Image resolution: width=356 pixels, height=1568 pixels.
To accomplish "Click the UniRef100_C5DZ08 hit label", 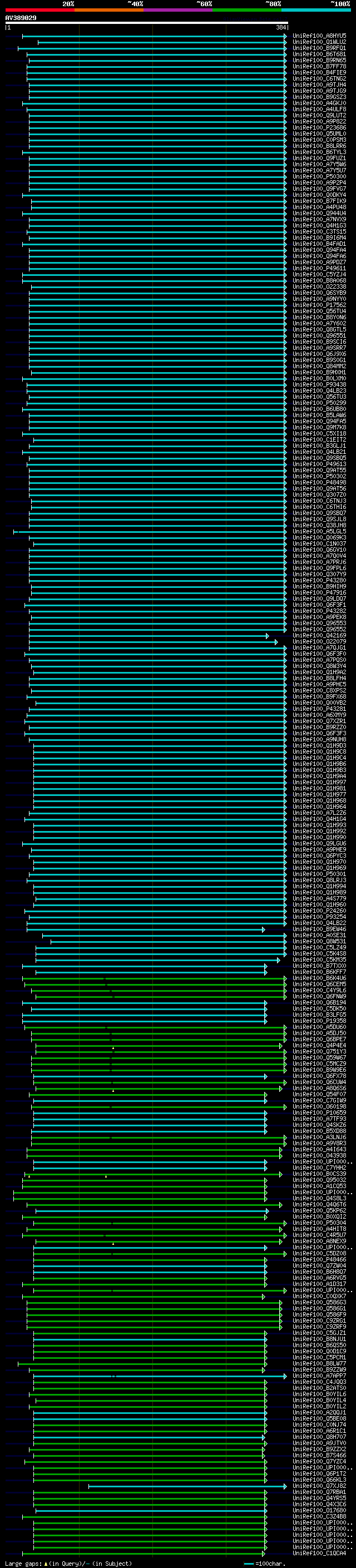I will (319, 1253).
